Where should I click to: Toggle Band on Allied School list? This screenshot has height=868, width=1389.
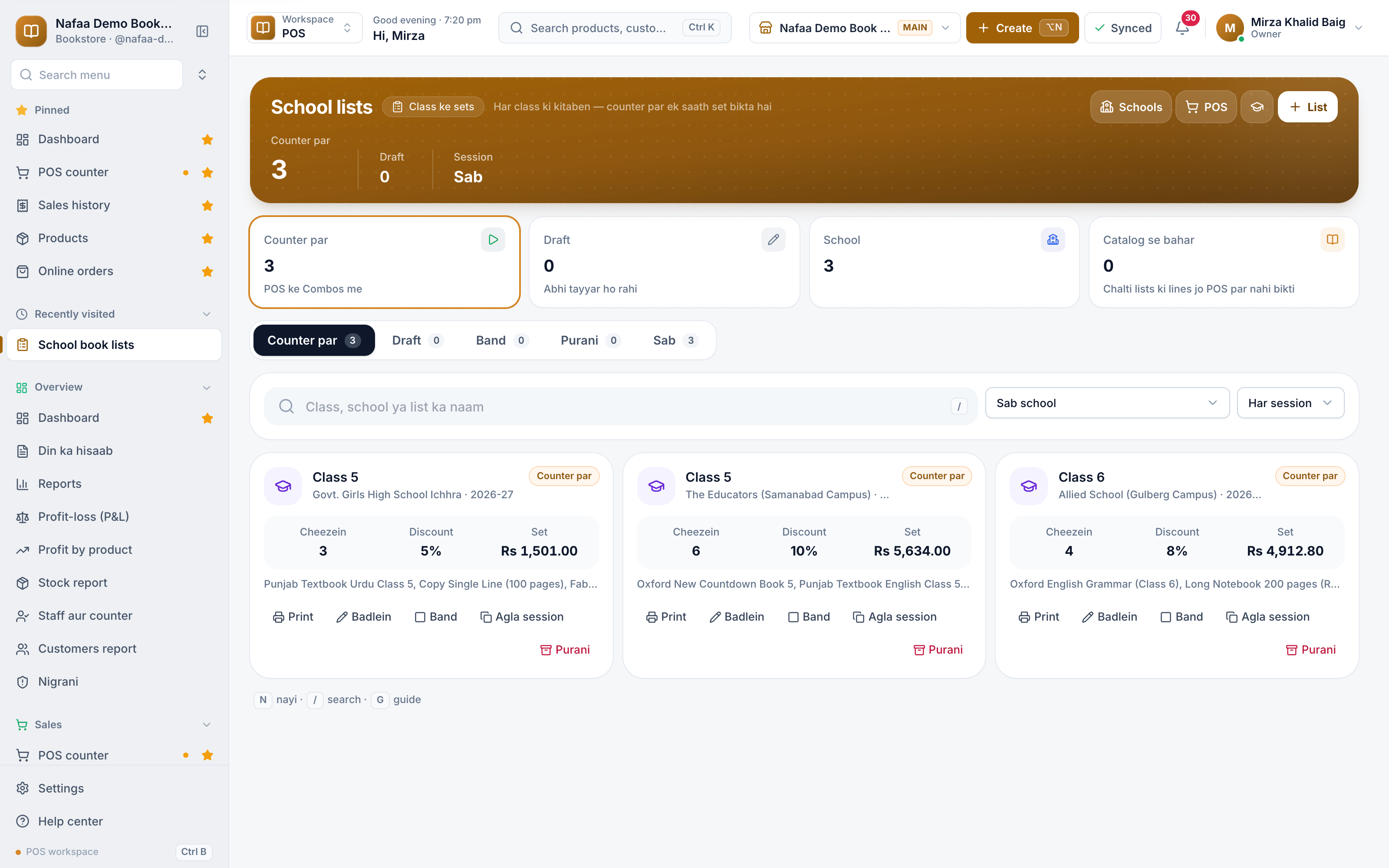pos(1182,617)
